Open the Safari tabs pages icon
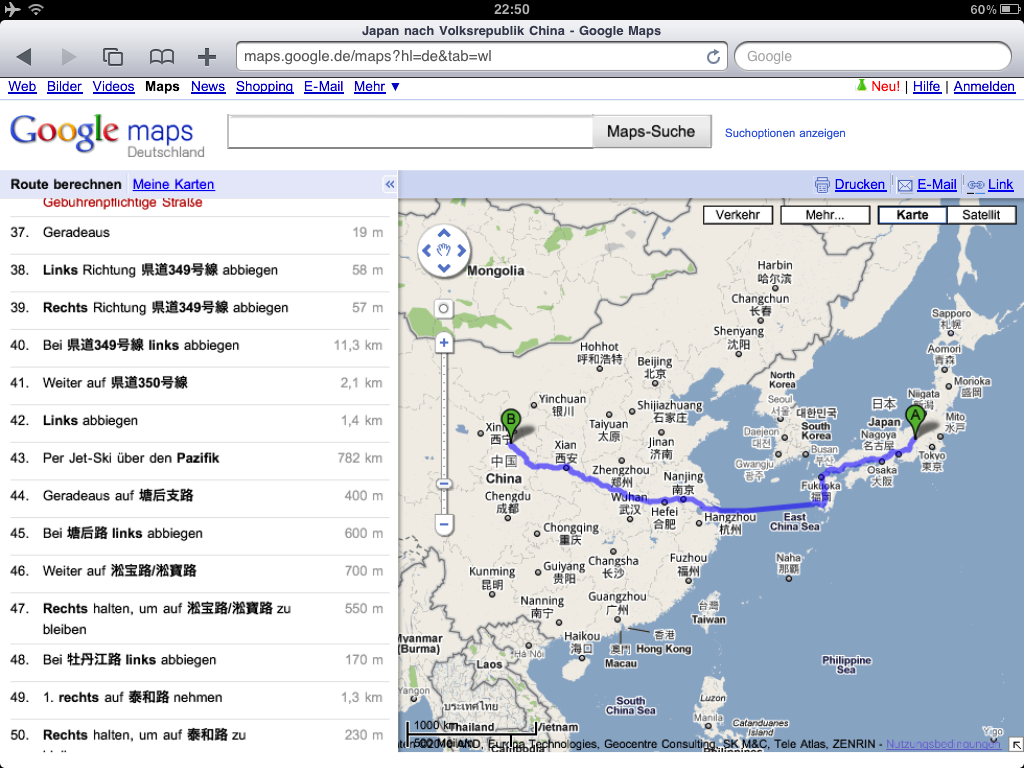The image size is (1024, 768). pyautogui.click(x=113, y=57)
